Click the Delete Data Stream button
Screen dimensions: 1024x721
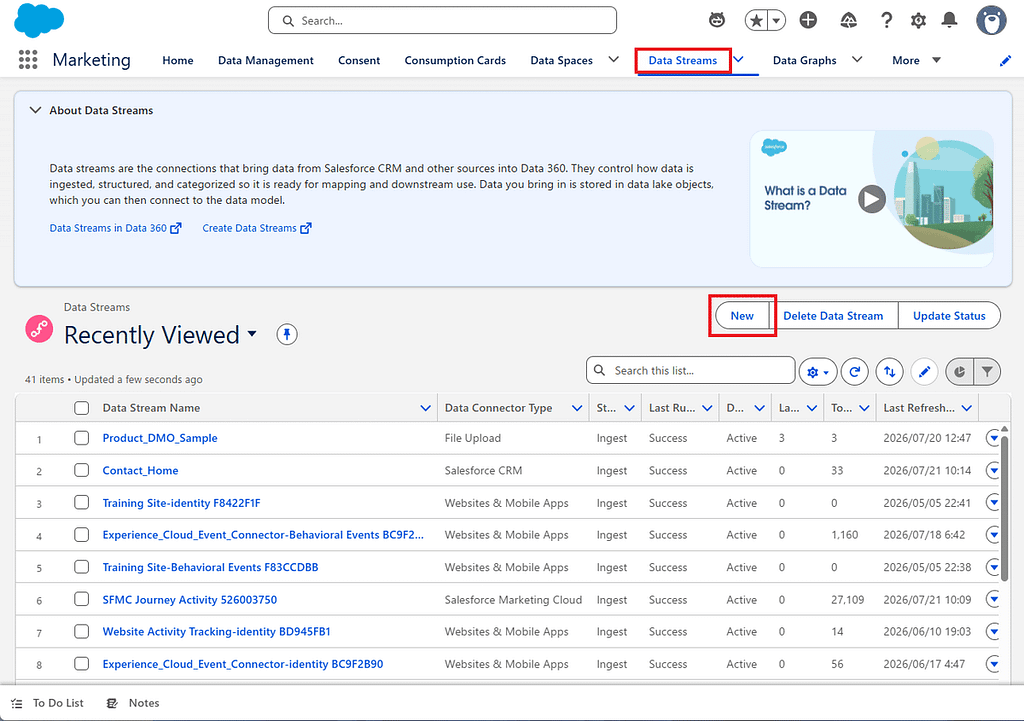coord(833,315)
